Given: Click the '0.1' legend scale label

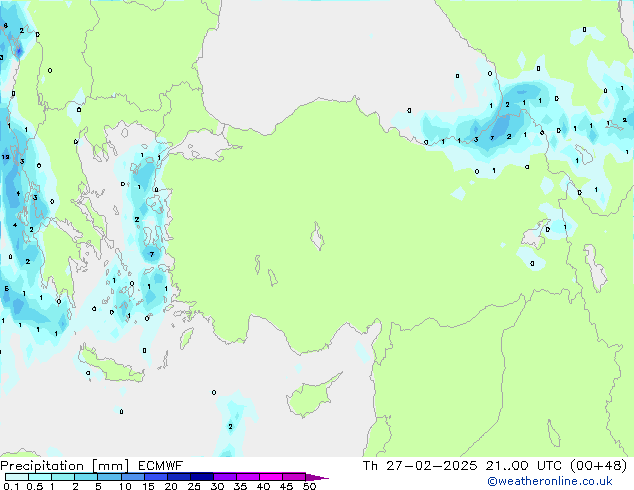Looking at the screenshot, I should click(11, 486).
